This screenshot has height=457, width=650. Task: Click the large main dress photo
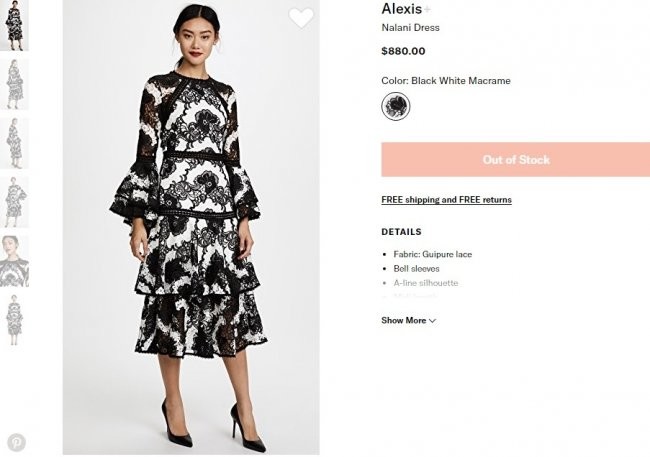[x=191, y=230]
